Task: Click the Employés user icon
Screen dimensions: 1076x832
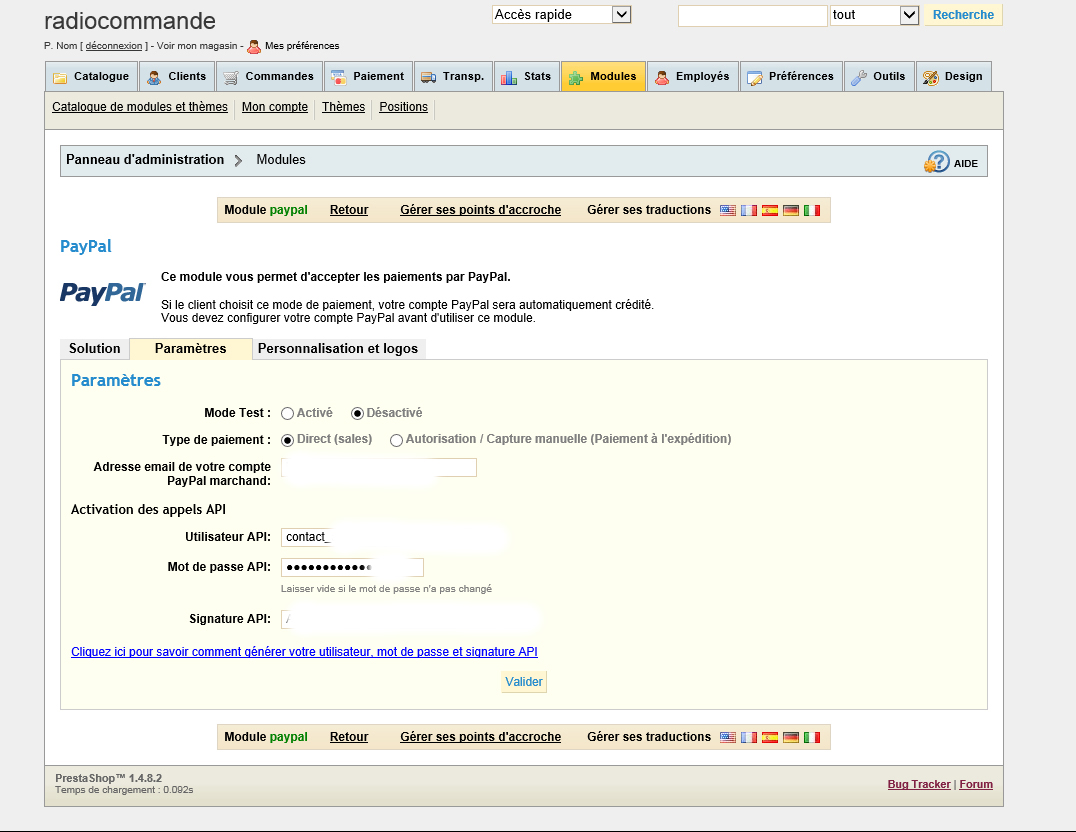Action: 662,78
